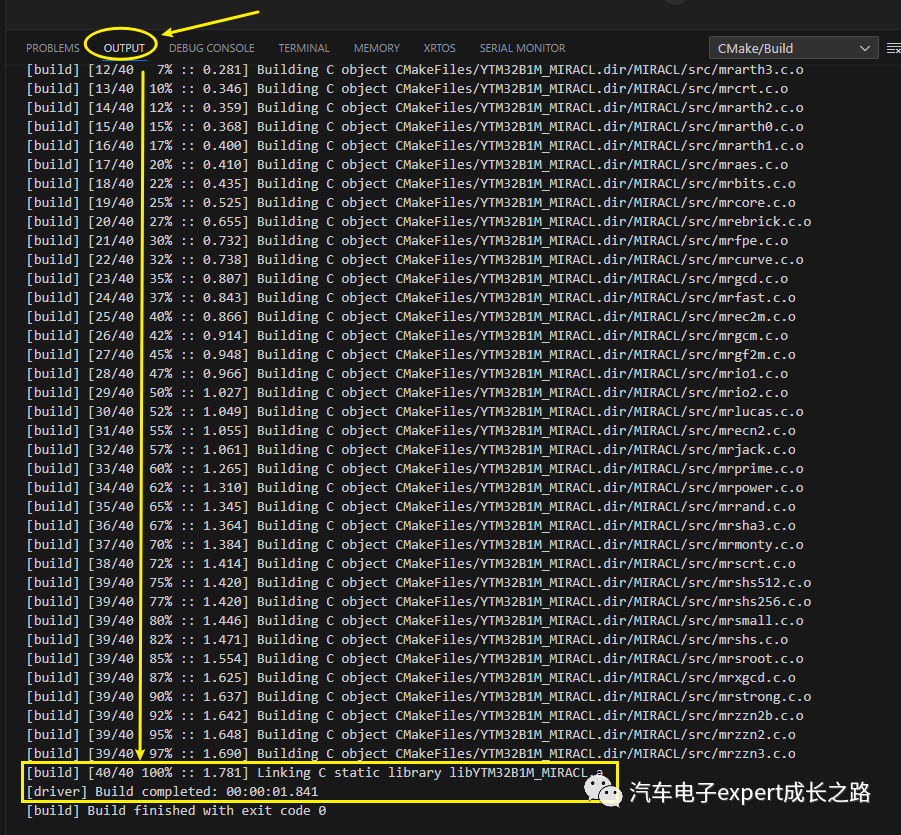Select the mrmonty.c.o build line
901x835 pixels.
(415, 545)
